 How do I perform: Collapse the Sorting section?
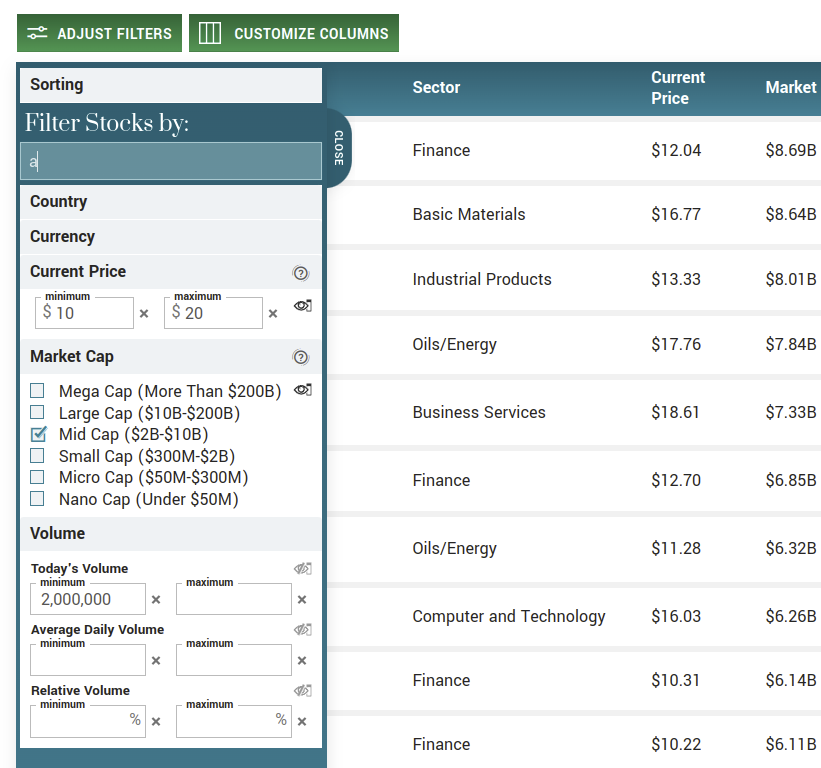coord(170,85)
